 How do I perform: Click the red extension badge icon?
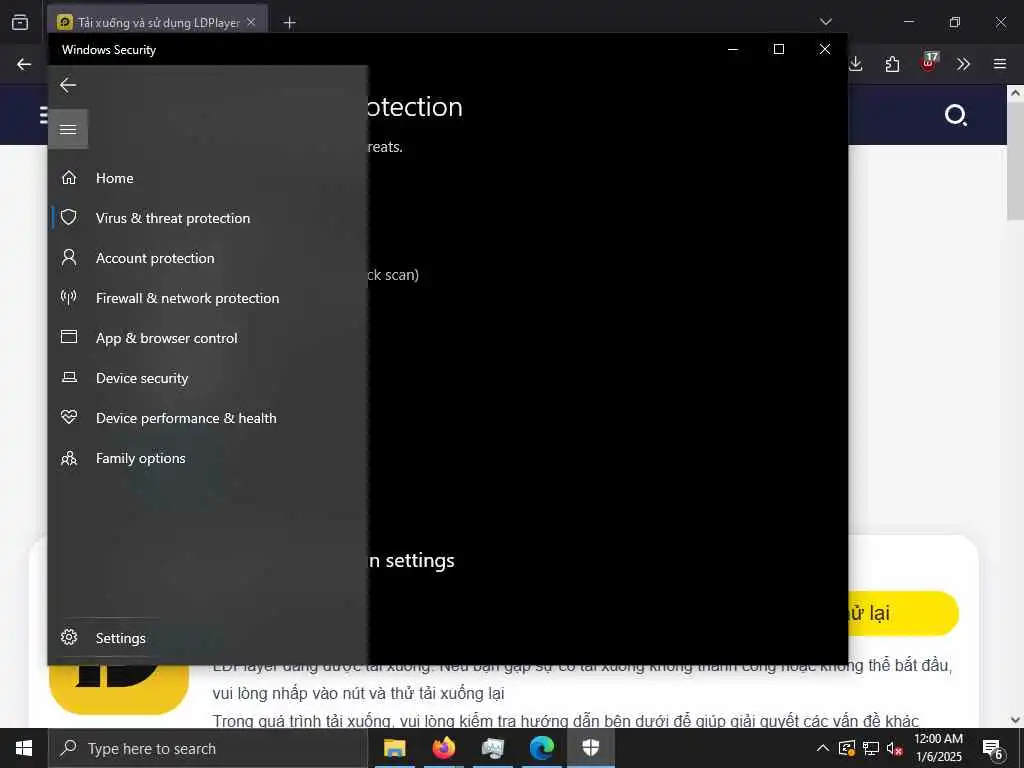929,63
